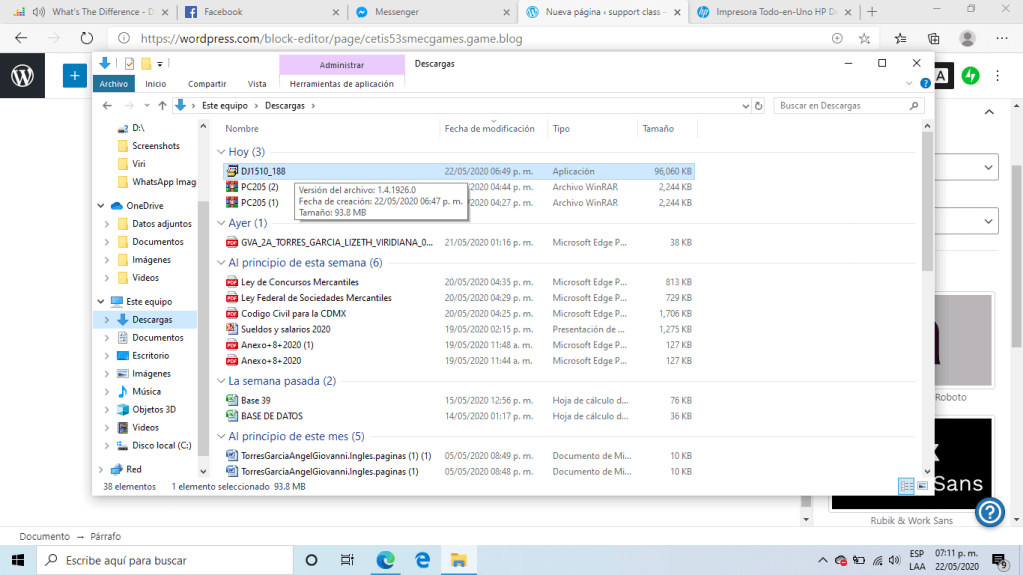Screen dimensions: 1023x575
Task: Click the blue plus add block button
Action: point(74,76)
